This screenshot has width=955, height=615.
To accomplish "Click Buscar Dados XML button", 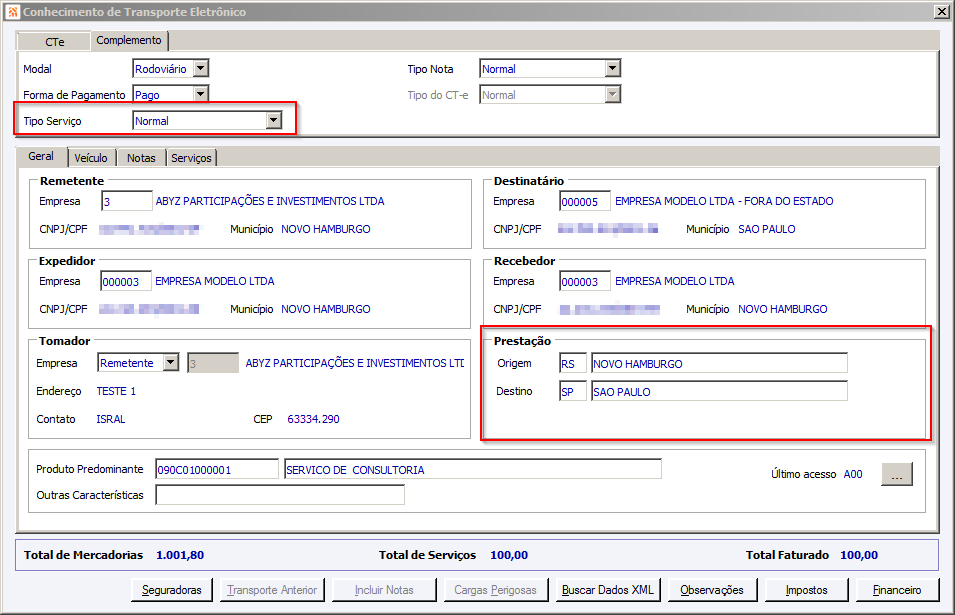I will pos(608,590).
